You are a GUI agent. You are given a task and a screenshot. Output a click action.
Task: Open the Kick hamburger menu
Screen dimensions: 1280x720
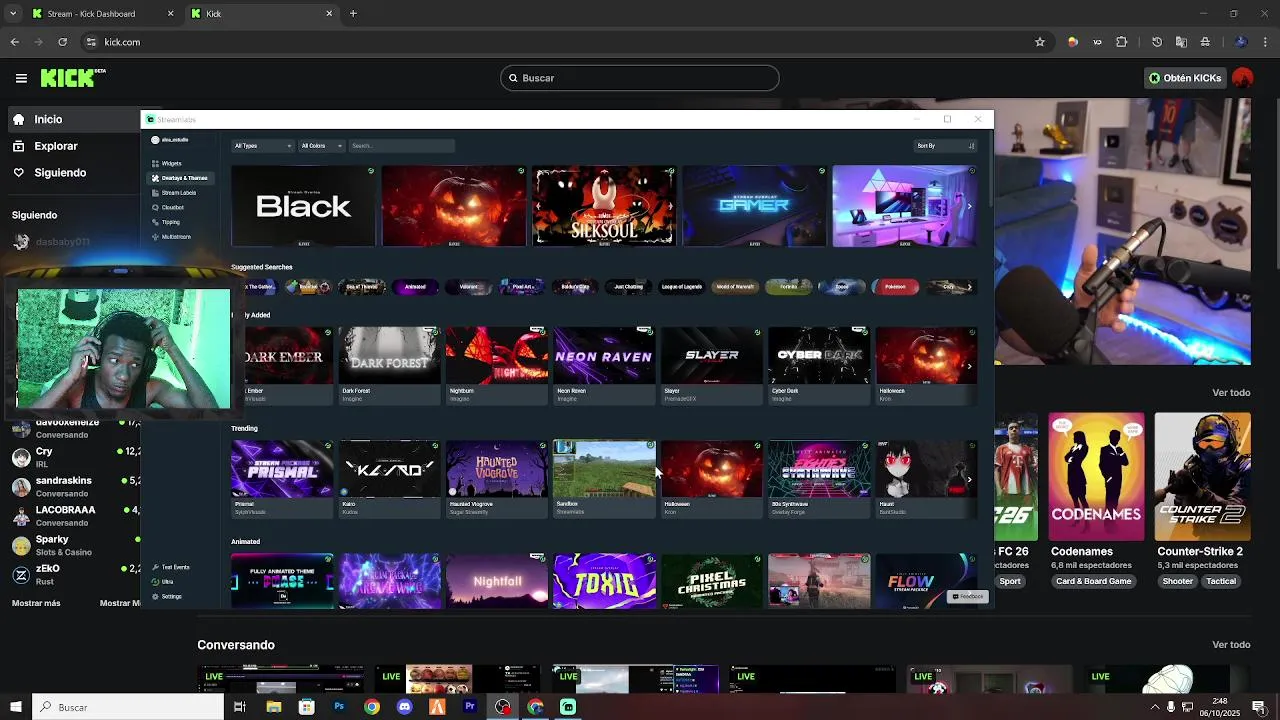pyautogui.click(x=21, y=78)
